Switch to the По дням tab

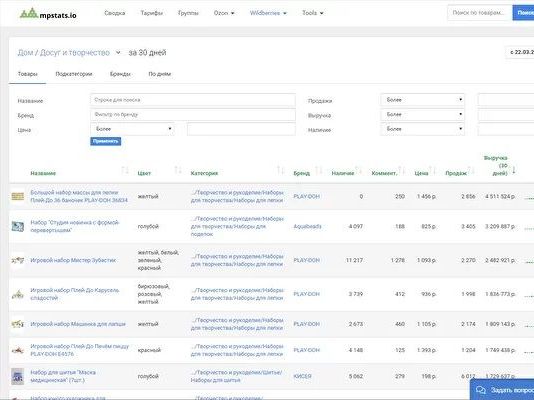[x=160, y=74]
